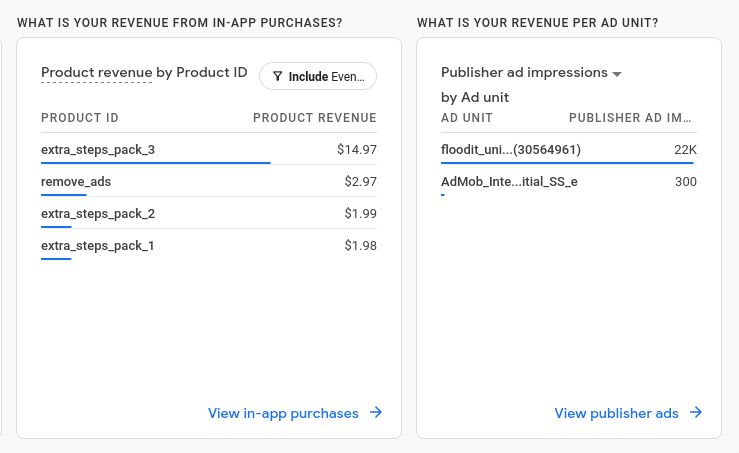The image size is (739, 453).
Task: Click arrow icon beside View publisher ads
Action: 696,413
